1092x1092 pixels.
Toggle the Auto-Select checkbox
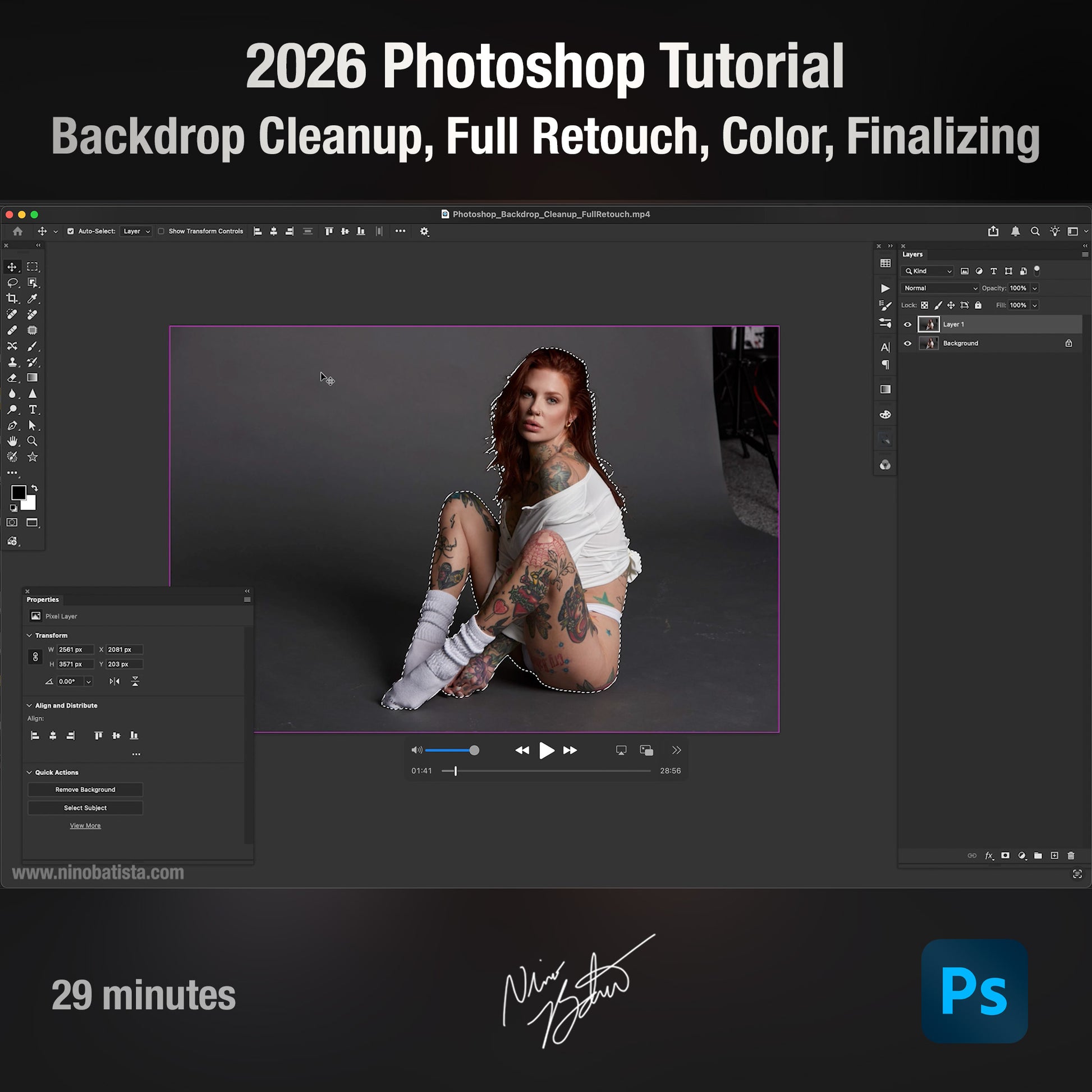click(71, 231)
